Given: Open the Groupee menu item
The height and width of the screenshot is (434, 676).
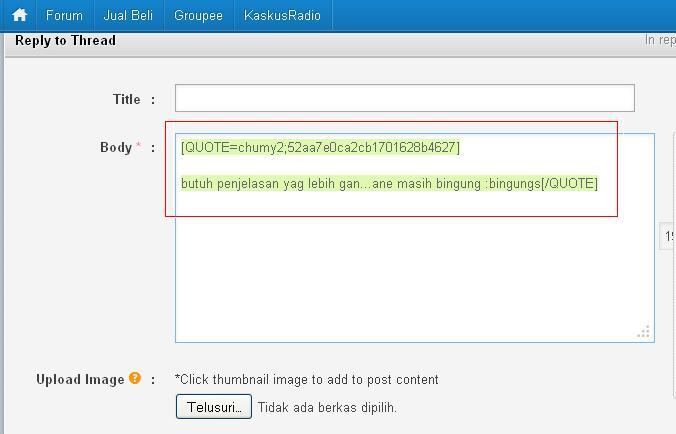Looking at the screenshot, I should pos(198,16).
